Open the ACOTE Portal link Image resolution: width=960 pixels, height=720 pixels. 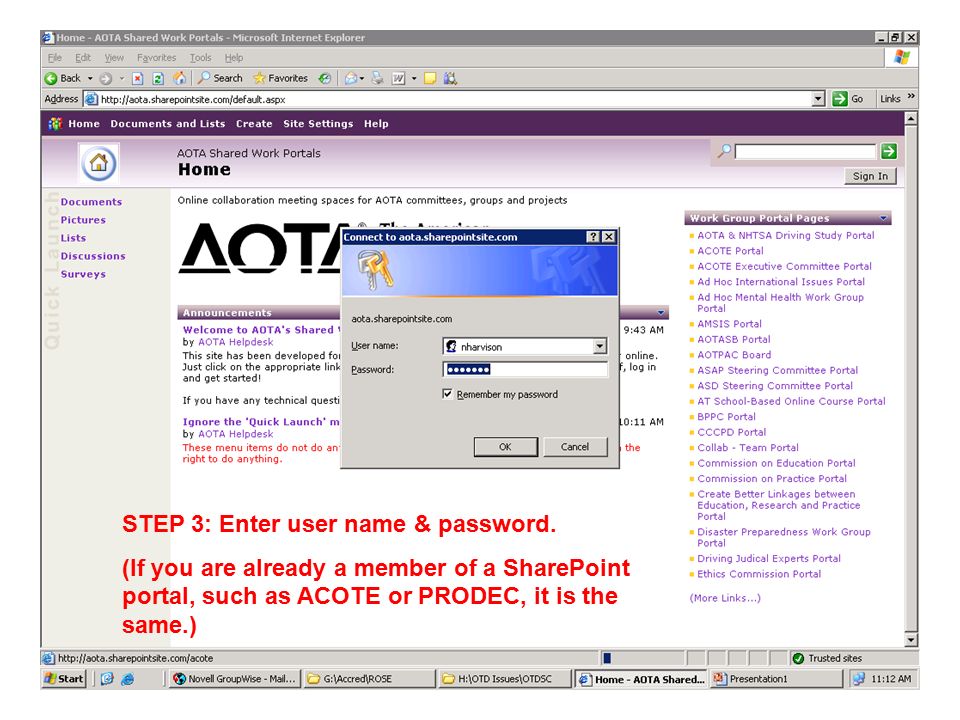click(730, 251)
